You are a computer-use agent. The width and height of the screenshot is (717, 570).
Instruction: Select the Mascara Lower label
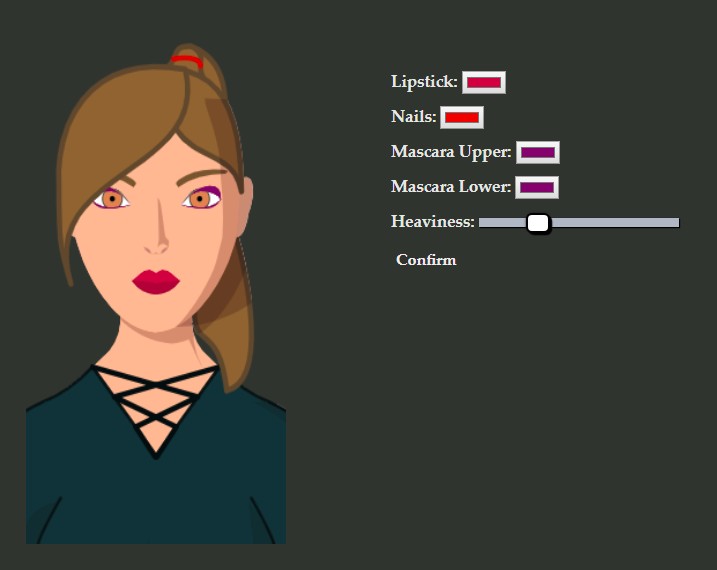450,187
